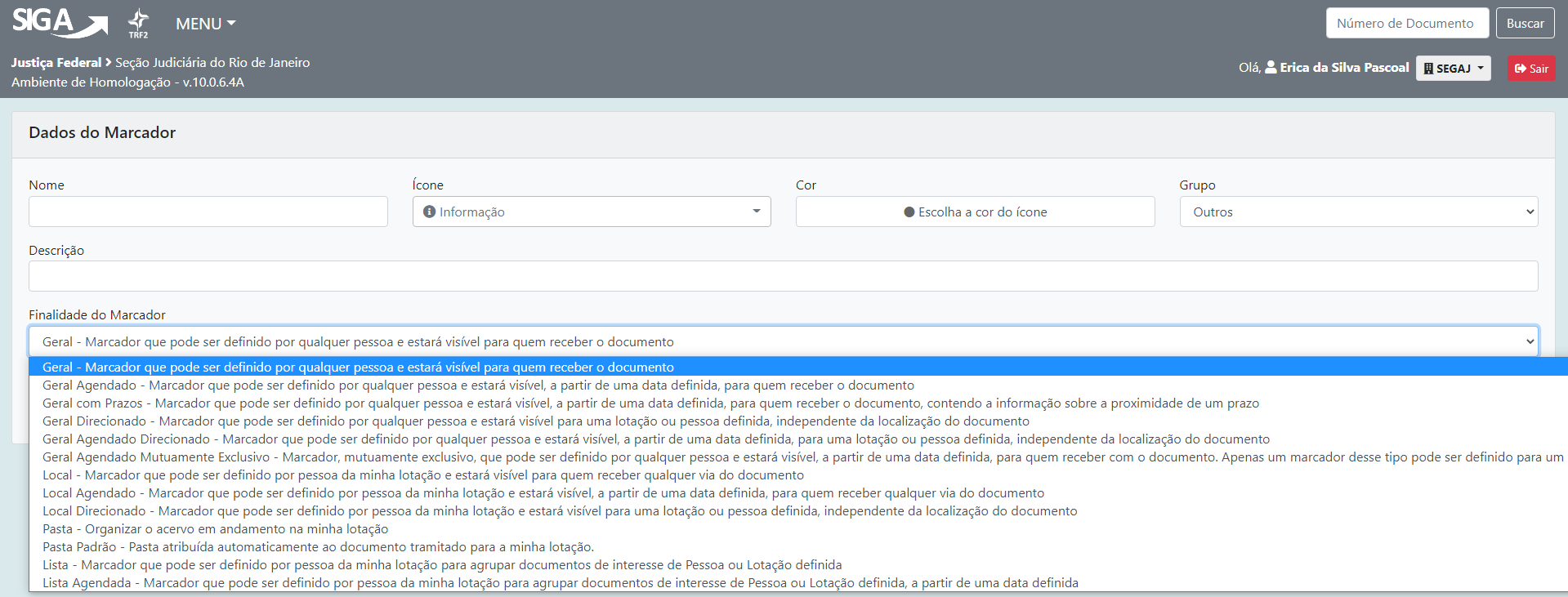Expand the Ícone Informação dropdown
The image size is (1568, 597).
click(x=592, y=212)
